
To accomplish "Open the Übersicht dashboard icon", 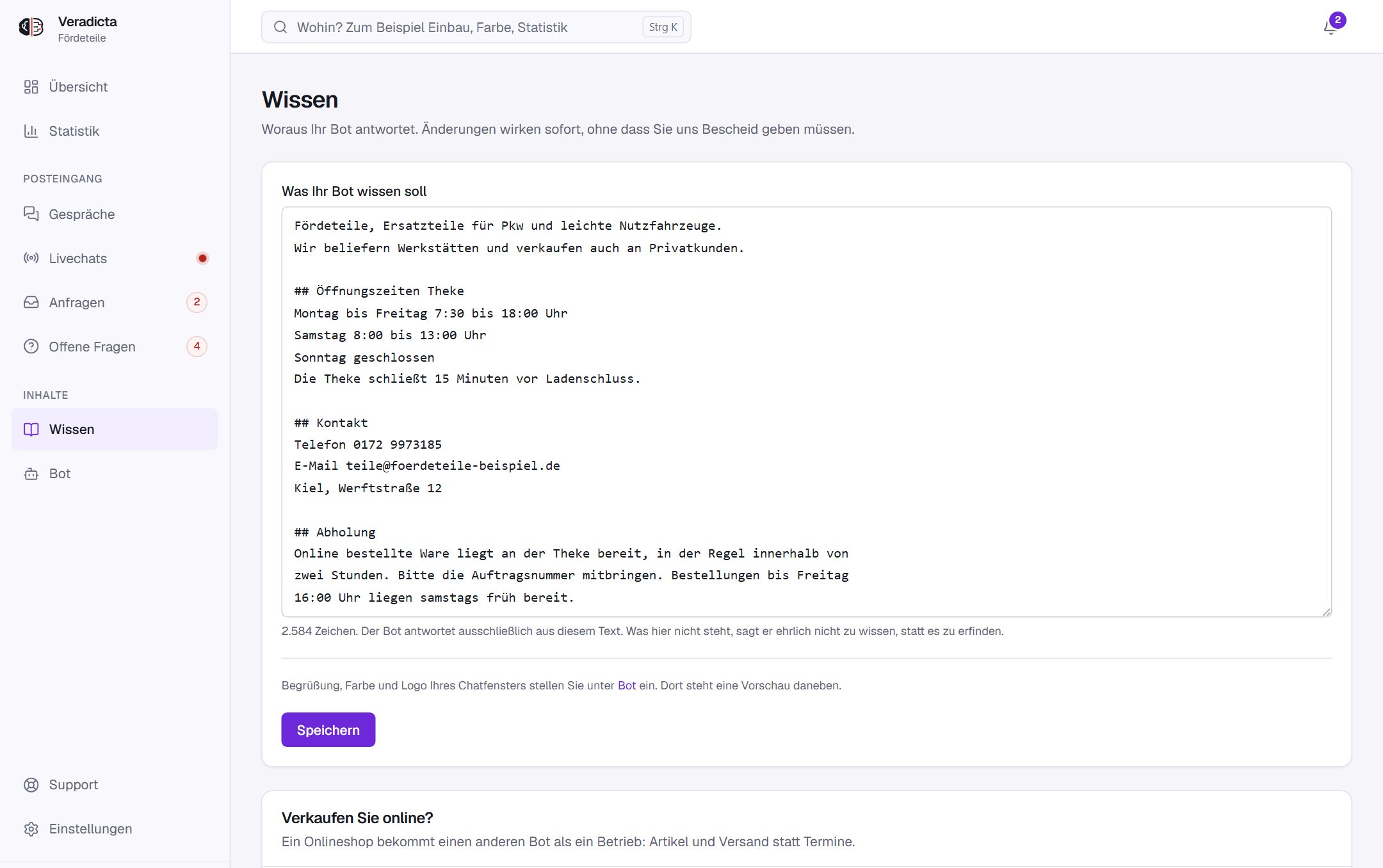I will (x=31, y=87).
